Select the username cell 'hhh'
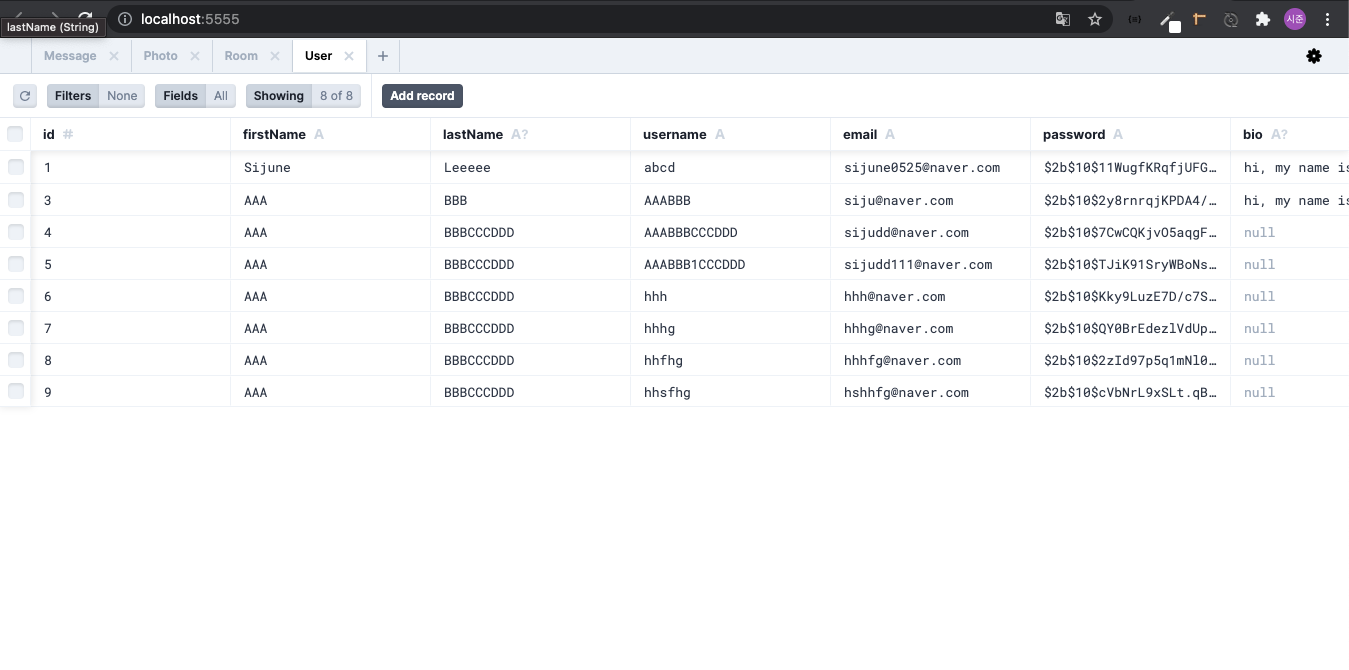 click(x=731, y=296)
